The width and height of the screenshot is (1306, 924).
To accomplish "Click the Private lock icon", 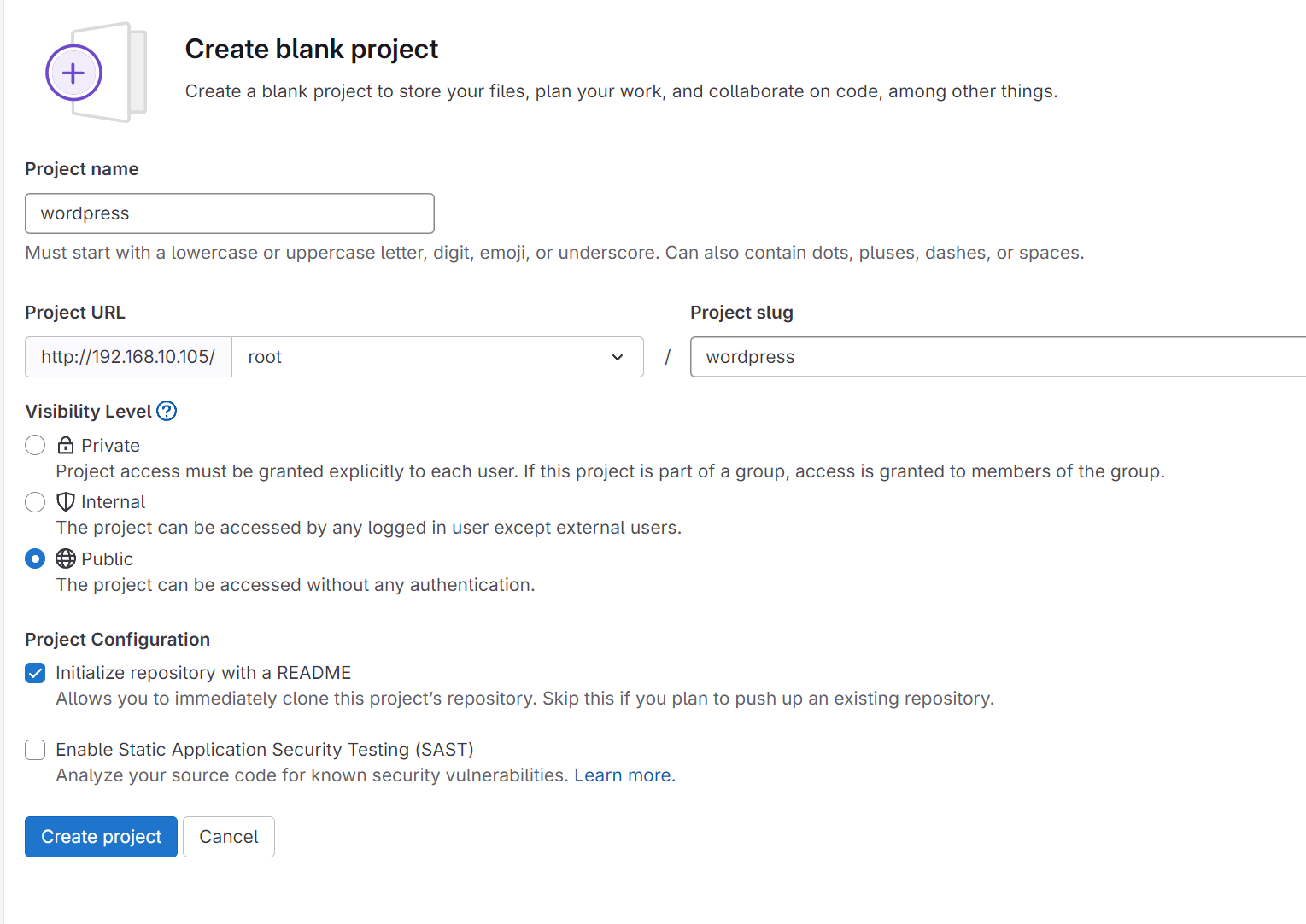I will tap(66, 445).
